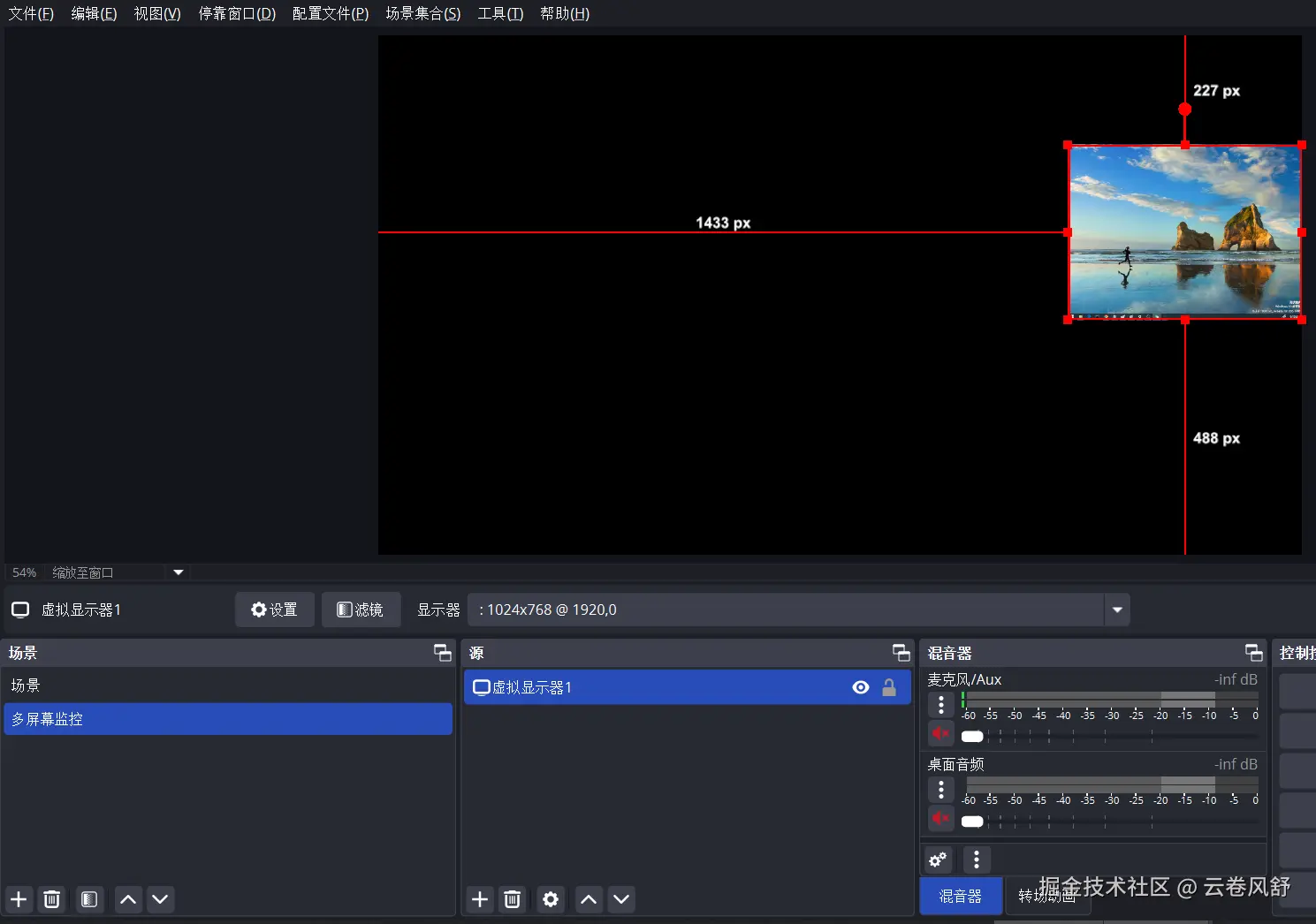Screen dimensions: 1316x924
Task: Open the 配置文件(P) menu
Action: point(331,13)
